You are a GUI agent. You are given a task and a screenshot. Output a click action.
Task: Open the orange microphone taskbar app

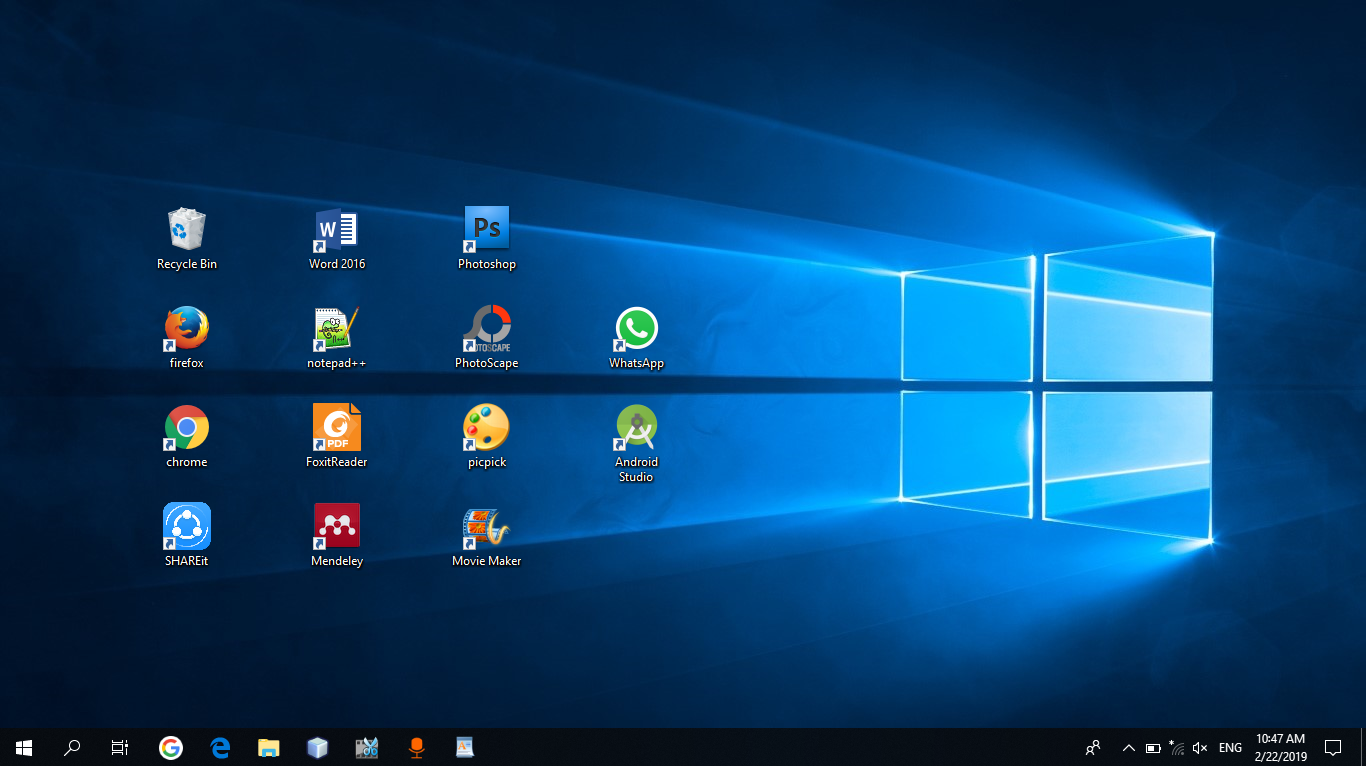[x=416, y=747]
